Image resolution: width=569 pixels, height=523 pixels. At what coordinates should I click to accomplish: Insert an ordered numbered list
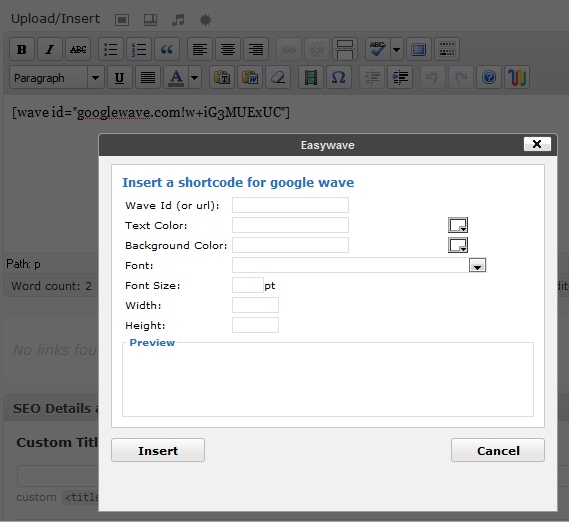[x=139, y=49]
